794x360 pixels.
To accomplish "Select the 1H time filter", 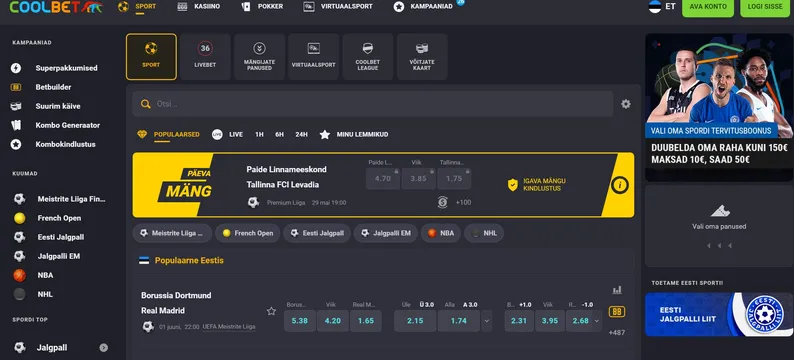I will (x=259, y=135).
